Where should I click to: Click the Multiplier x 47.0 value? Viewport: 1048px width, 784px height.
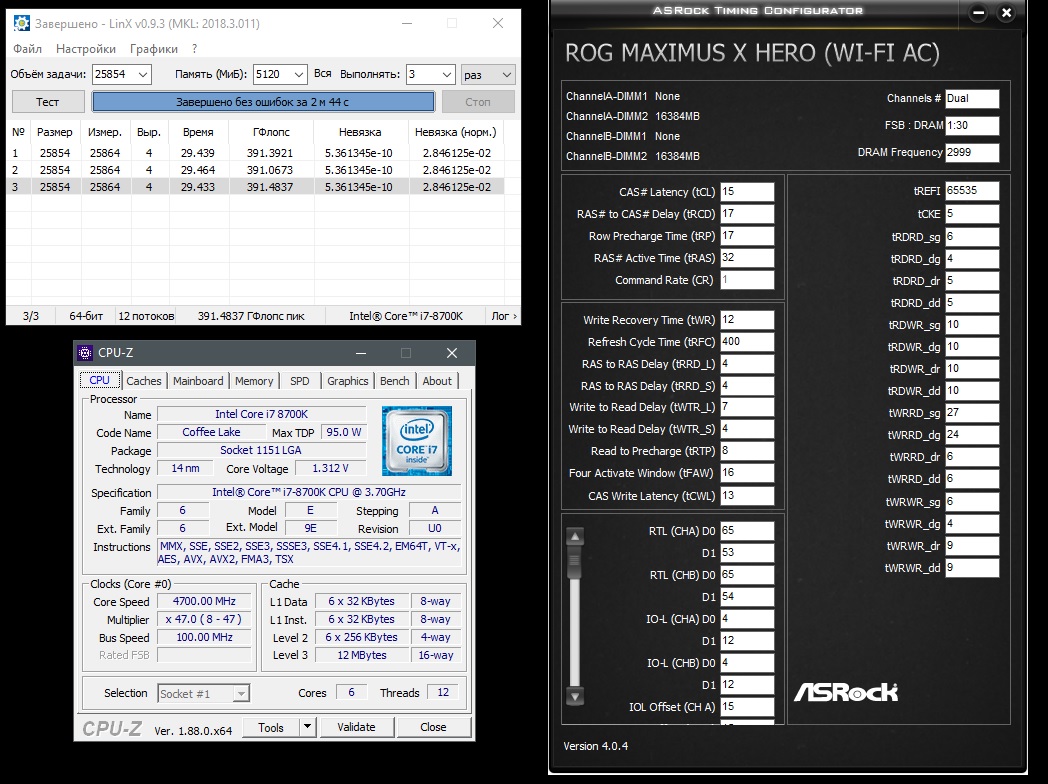coord(205,620)
